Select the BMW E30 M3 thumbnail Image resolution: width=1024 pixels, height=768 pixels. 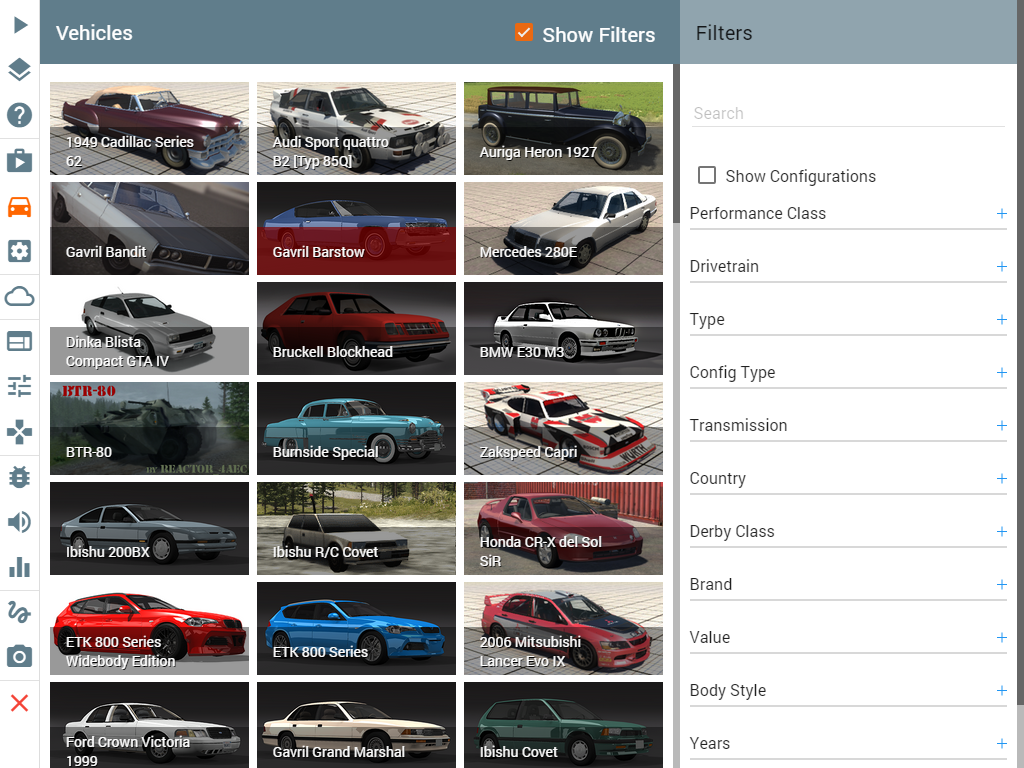[x=564, y=328]
